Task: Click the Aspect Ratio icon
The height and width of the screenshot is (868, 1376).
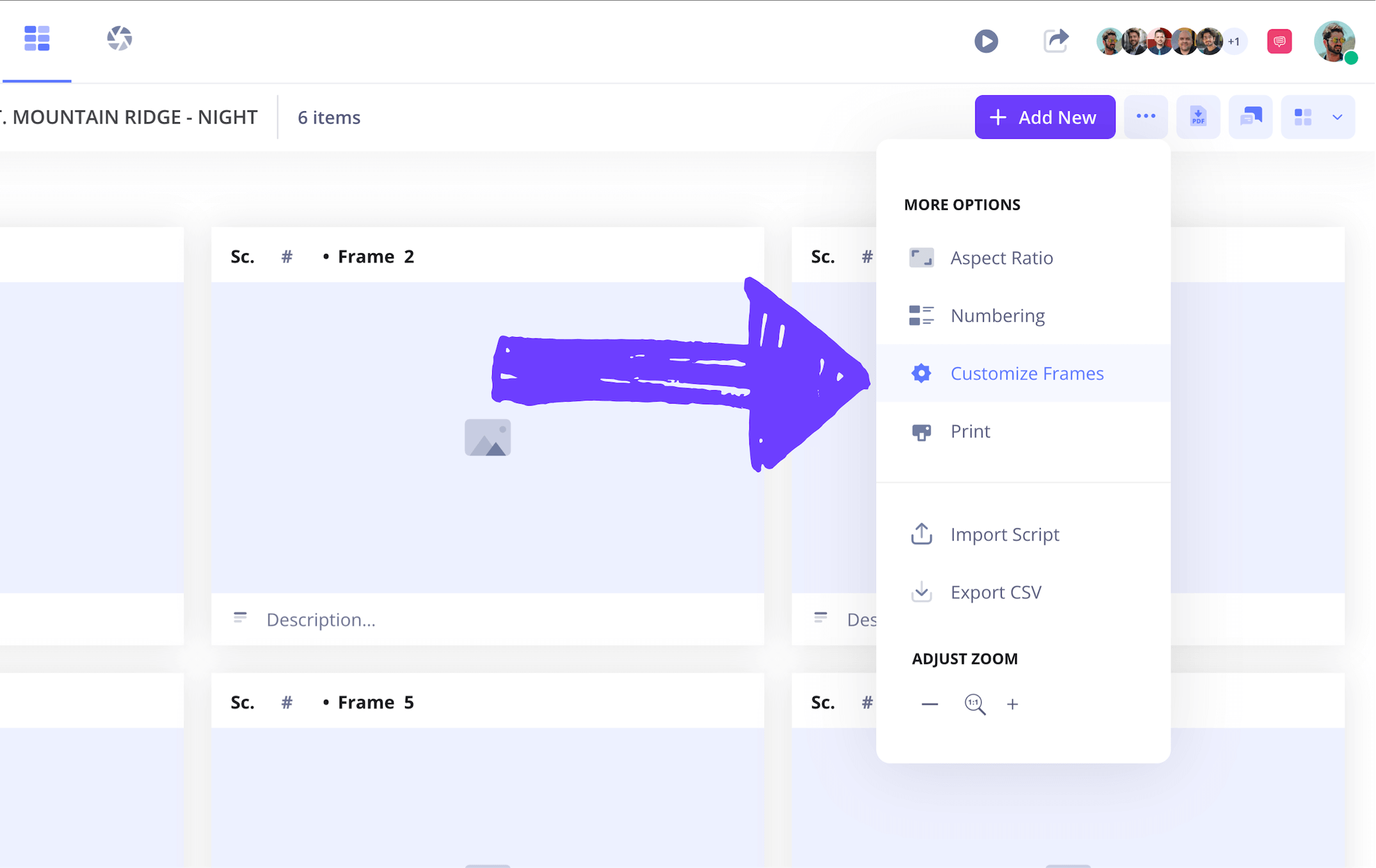Action: pyautogui.click(x=921, y=258)
